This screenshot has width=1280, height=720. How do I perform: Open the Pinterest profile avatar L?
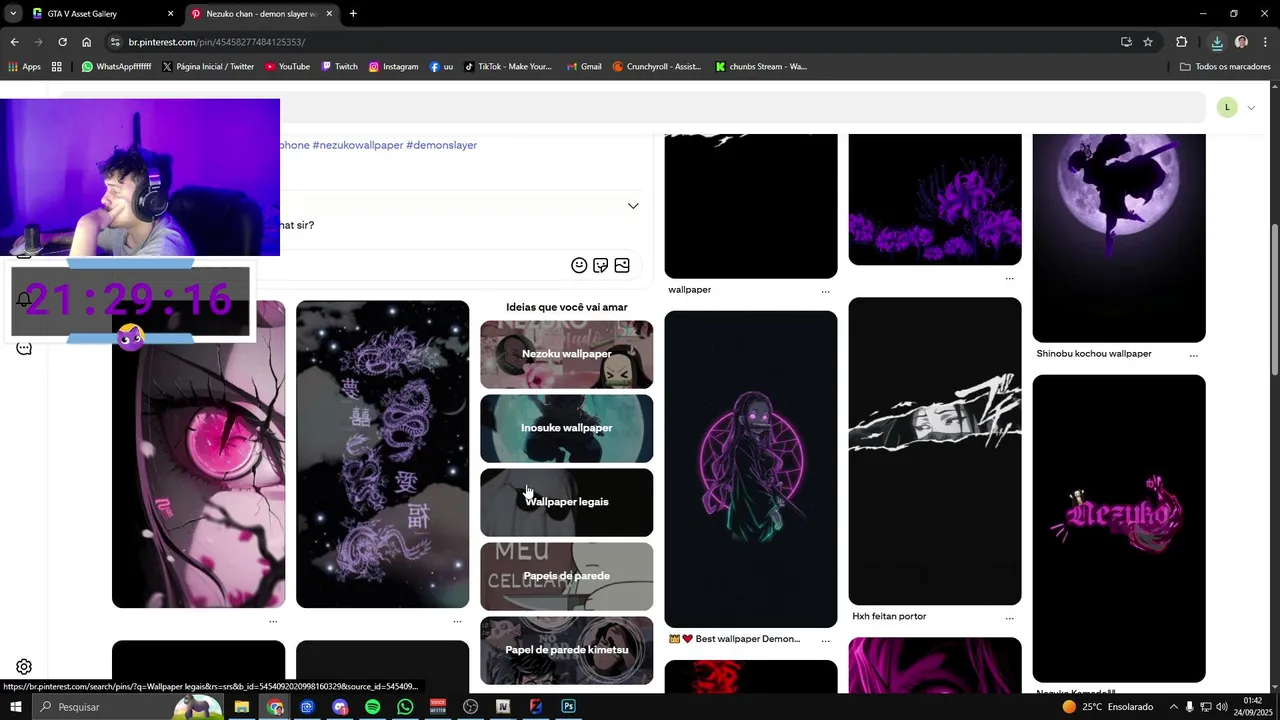[1227, 107]
